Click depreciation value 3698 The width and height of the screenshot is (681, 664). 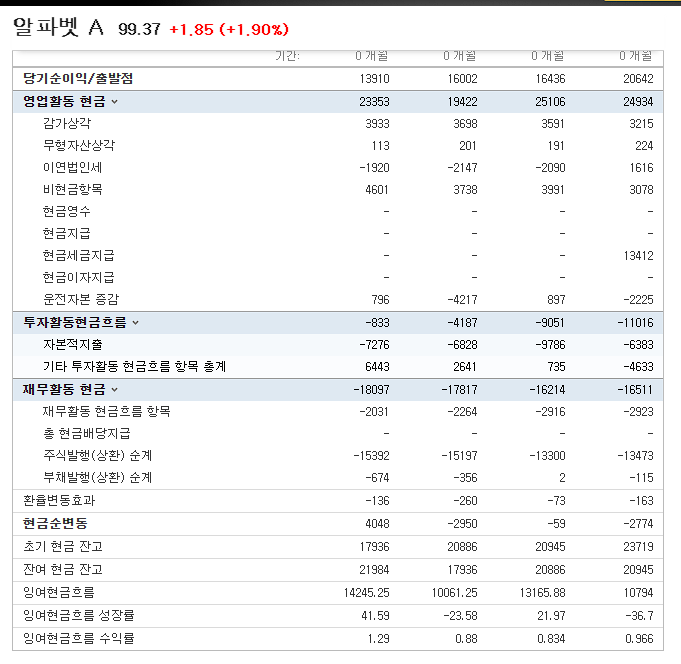[466, 124]
